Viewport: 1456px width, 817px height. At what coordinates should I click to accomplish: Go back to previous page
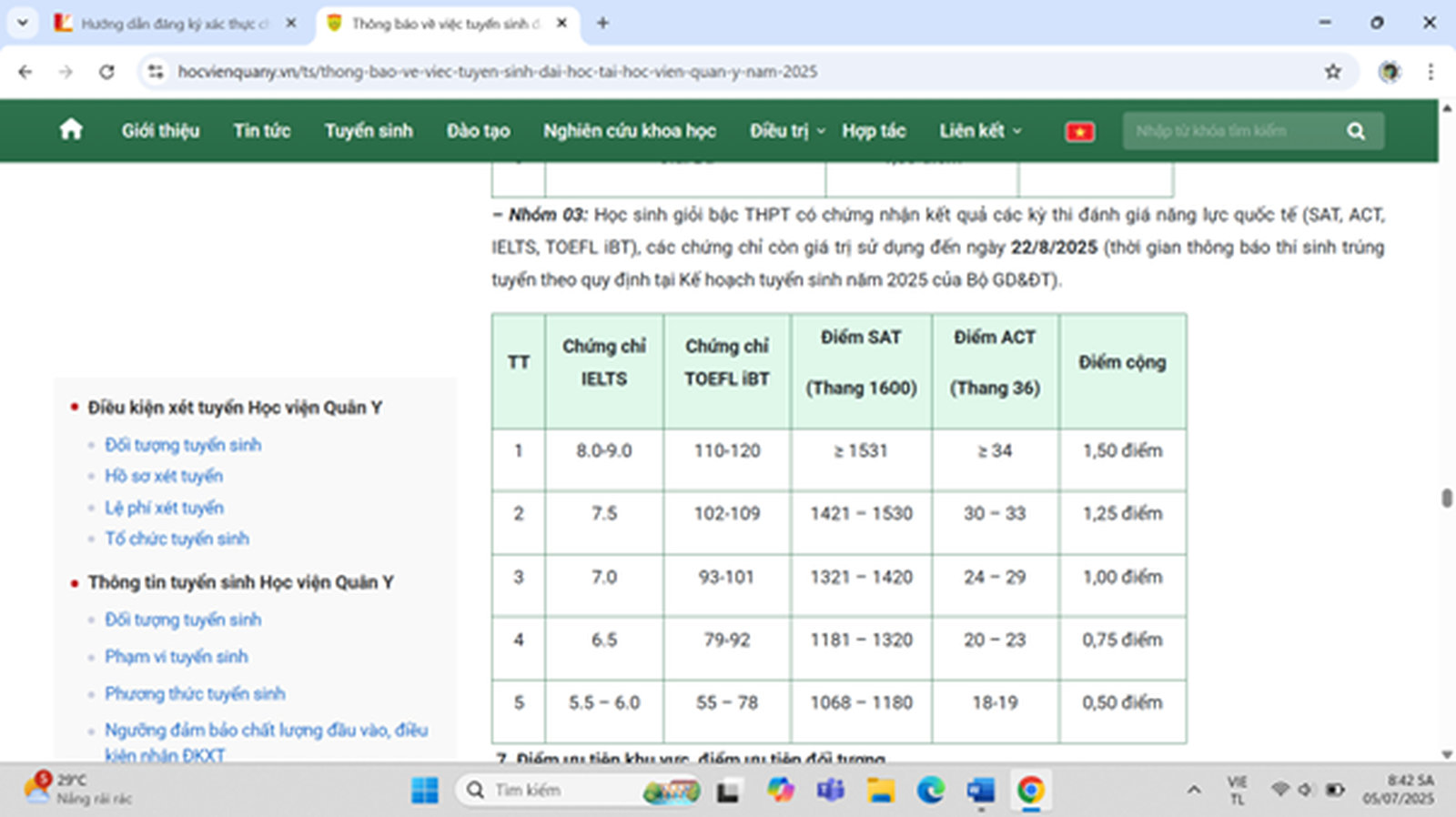pyautogui.click(x=25, y=72)
